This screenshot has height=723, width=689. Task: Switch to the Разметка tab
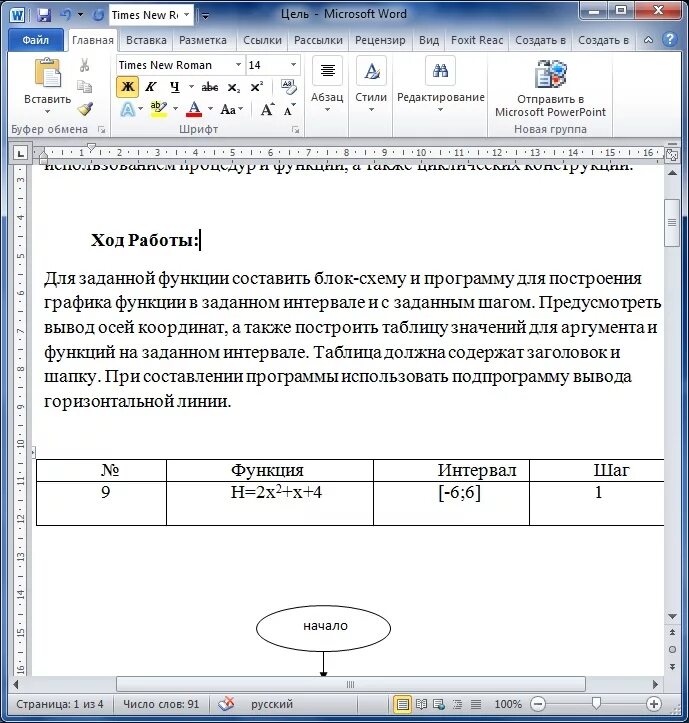[x=203, y=41]
